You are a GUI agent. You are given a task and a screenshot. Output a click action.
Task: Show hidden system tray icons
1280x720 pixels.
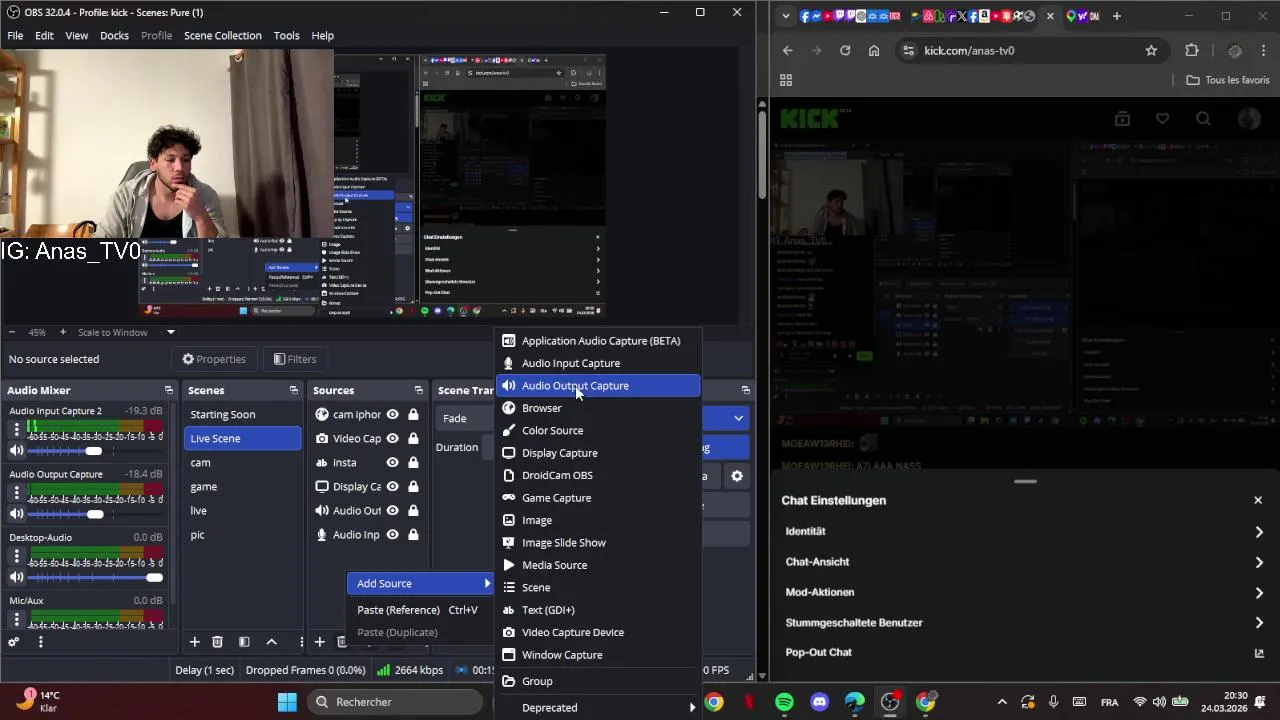[1001, 702]
